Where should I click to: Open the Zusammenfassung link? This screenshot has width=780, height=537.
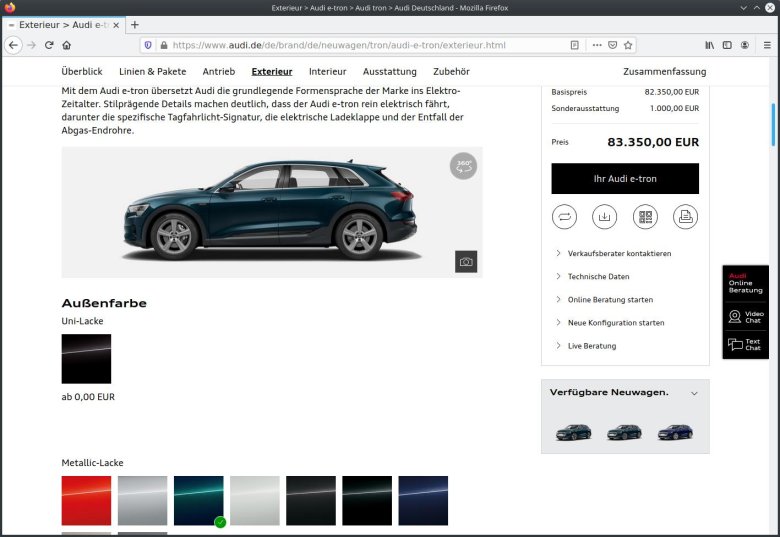[x=664, y=72]
